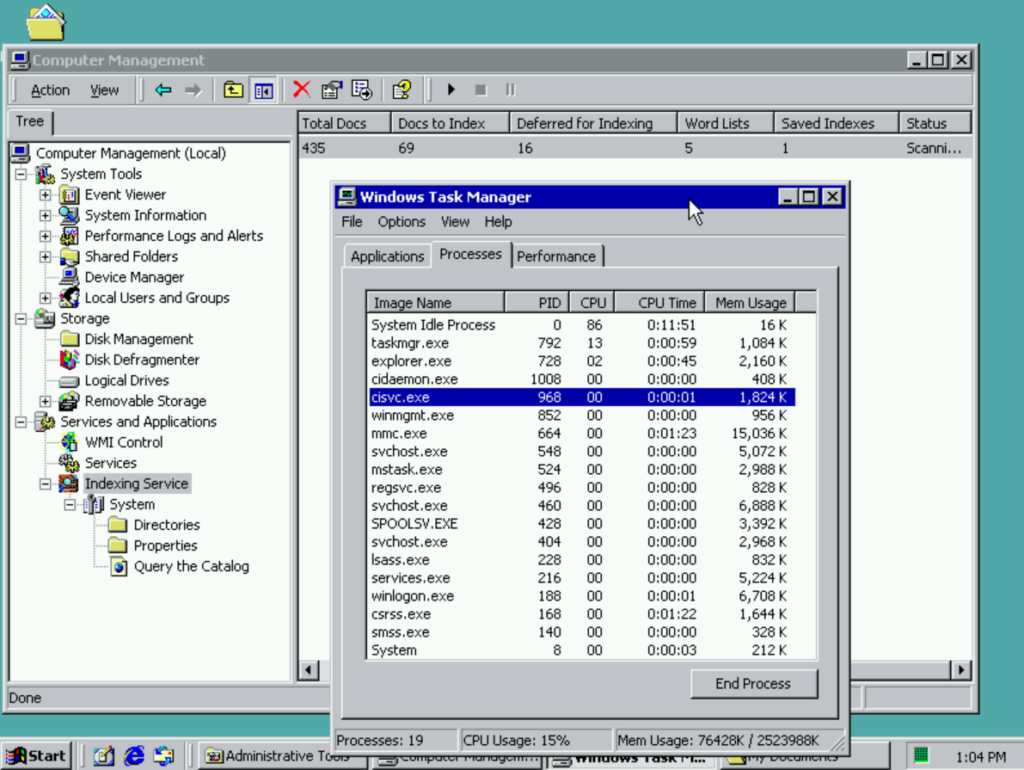Toggle the Show/Hide Console Tree icon
Image resolution: width=1024 pixels, height=770 pixels.
point(263,90)
